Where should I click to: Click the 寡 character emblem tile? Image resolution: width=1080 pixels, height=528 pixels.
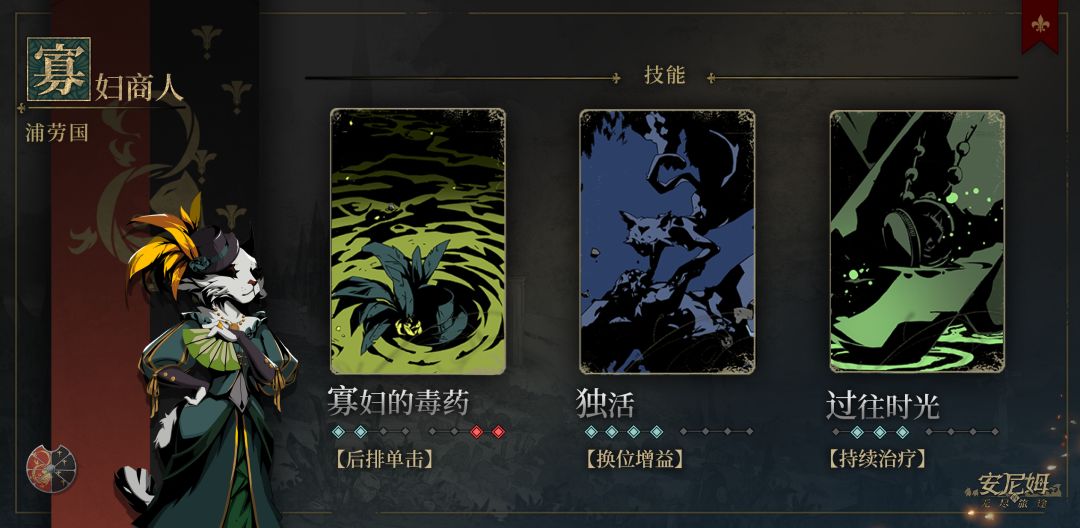click(x=59, y=69)
